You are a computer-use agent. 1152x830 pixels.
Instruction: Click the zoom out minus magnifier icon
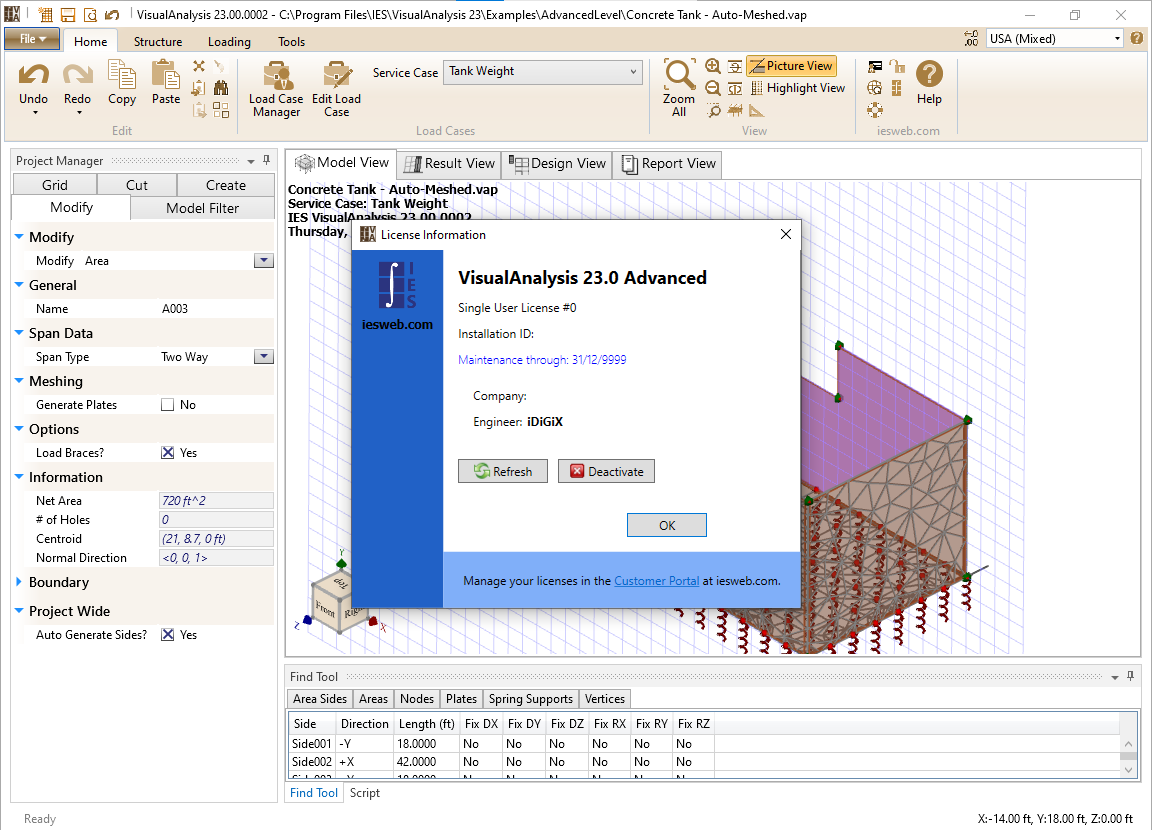pos(713,88)
